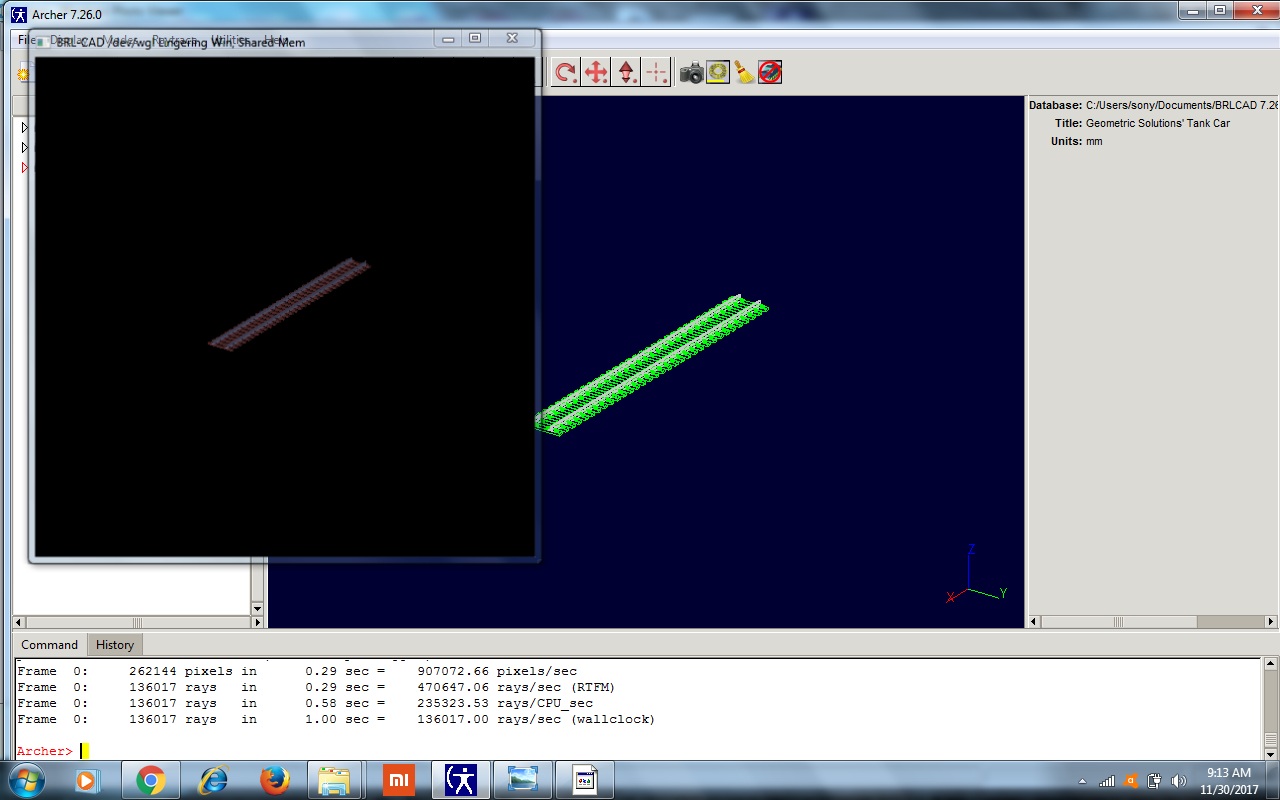Open the last taskbar application button
The height and width of the screenshot is (800, 1280).
click(584, 780)
